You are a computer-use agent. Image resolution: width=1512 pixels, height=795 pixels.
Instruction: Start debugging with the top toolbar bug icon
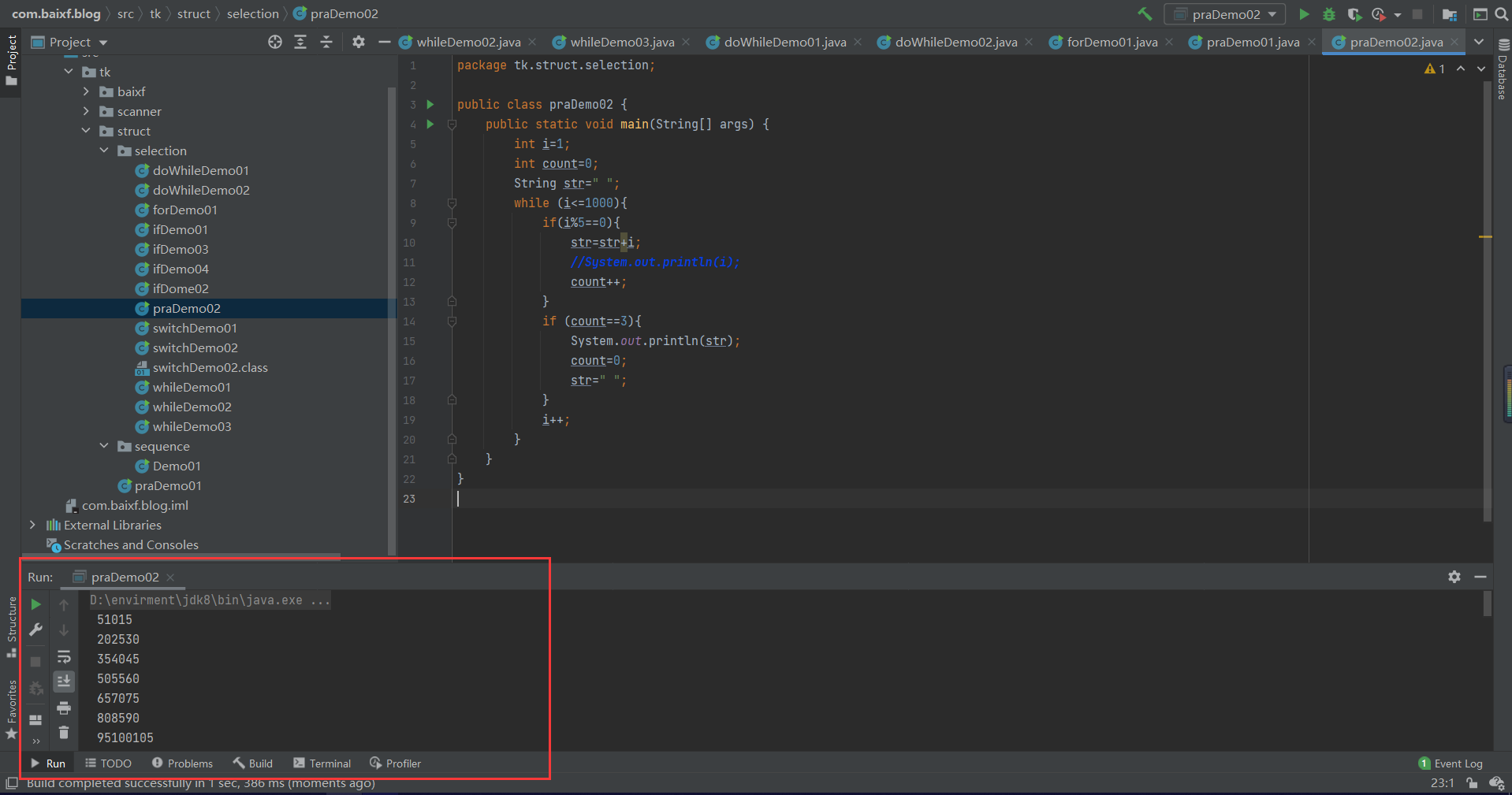tap(1329, 14)
